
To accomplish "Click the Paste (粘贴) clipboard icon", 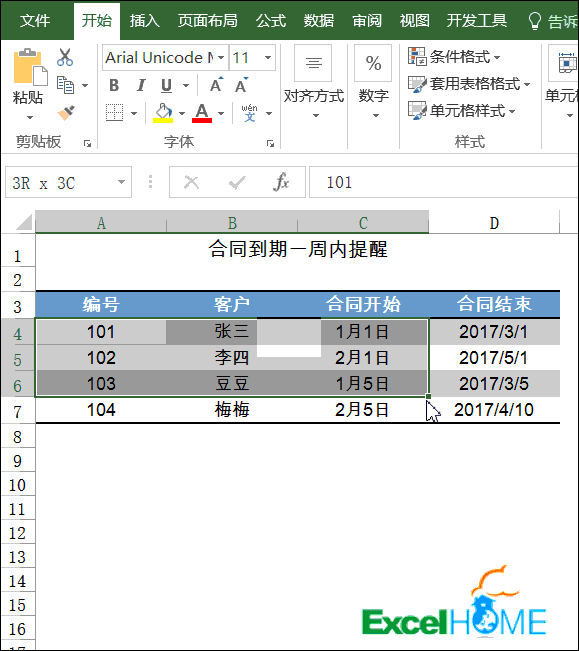I will point(30,67).
